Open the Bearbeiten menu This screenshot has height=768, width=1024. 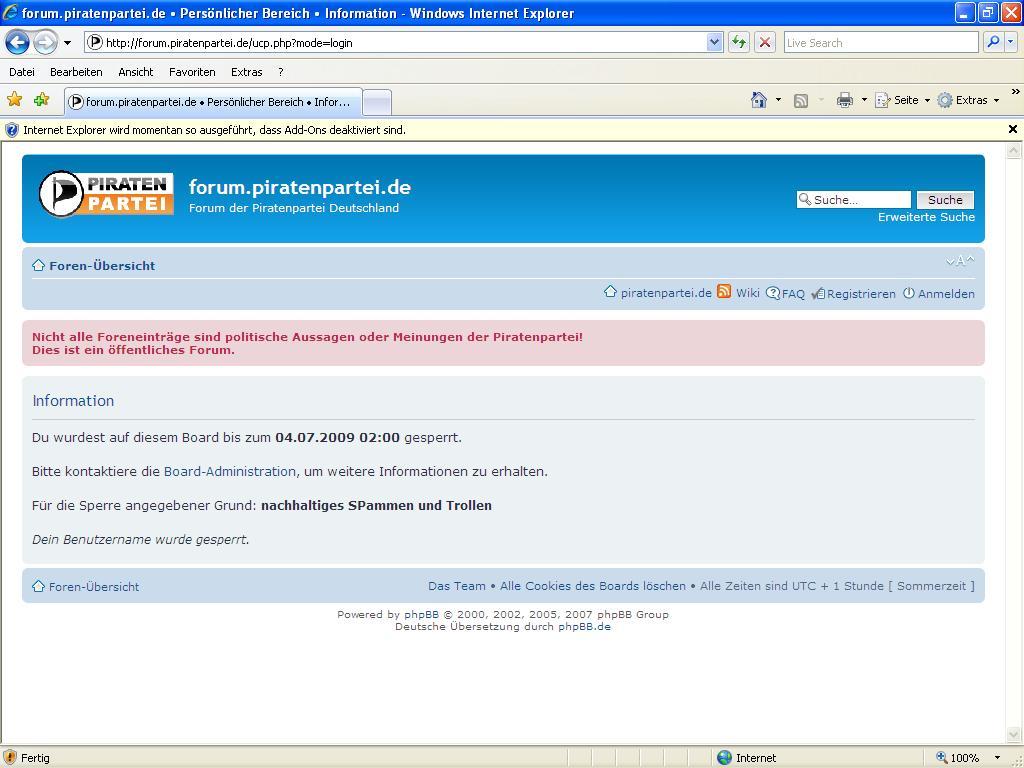[x=76, y=72]
